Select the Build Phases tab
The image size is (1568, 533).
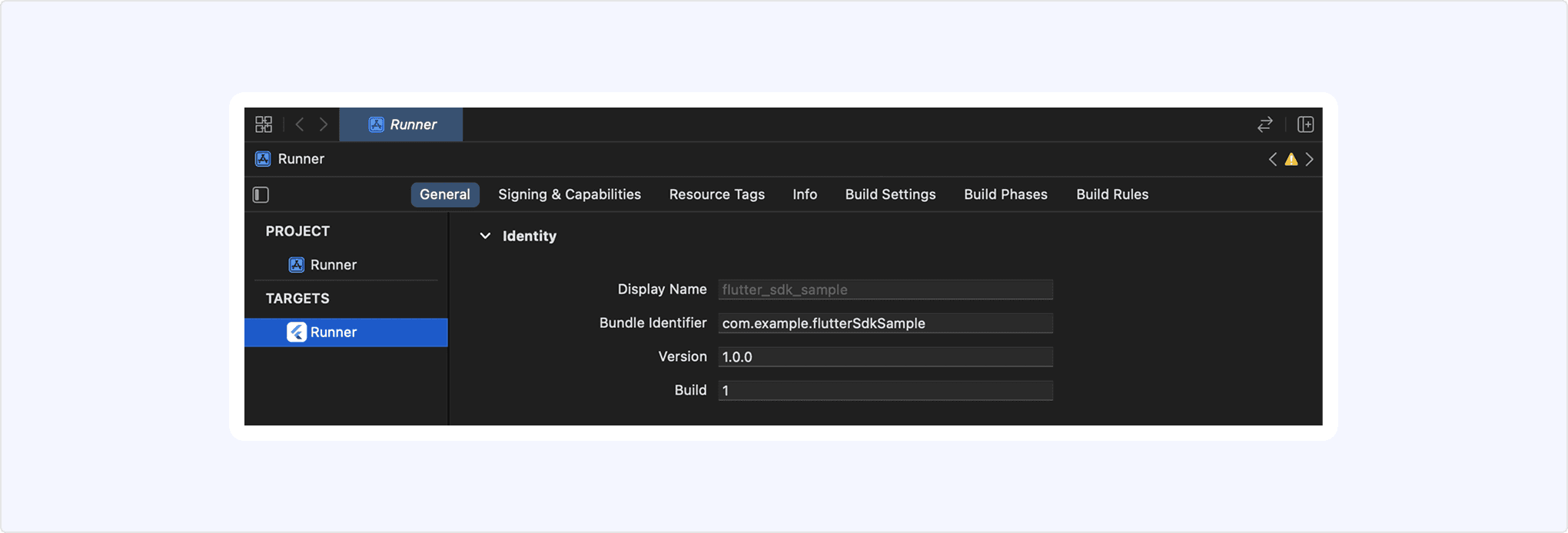[x=1005, y=195]
